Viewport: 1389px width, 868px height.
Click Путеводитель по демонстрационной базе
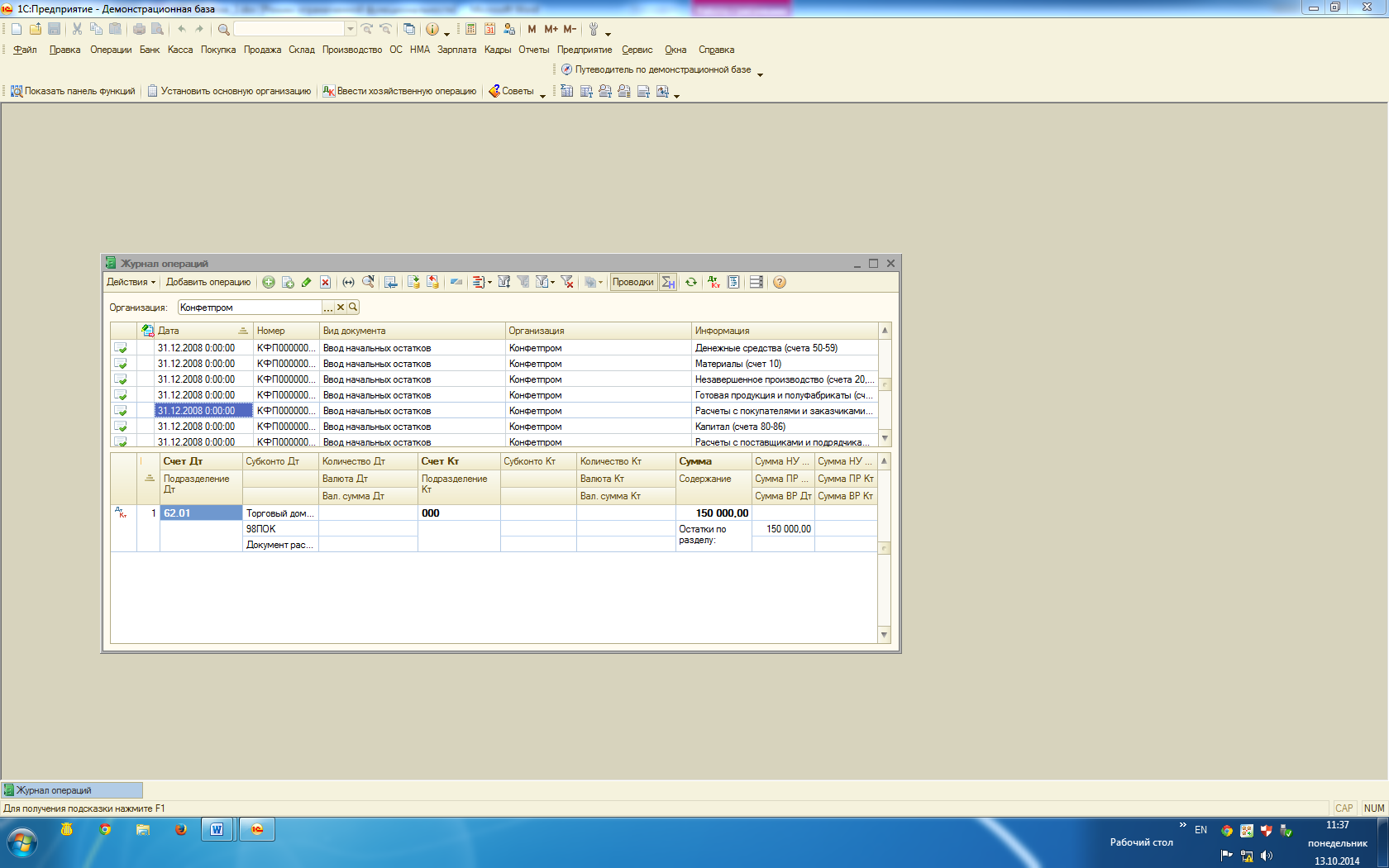coord(656,69)
